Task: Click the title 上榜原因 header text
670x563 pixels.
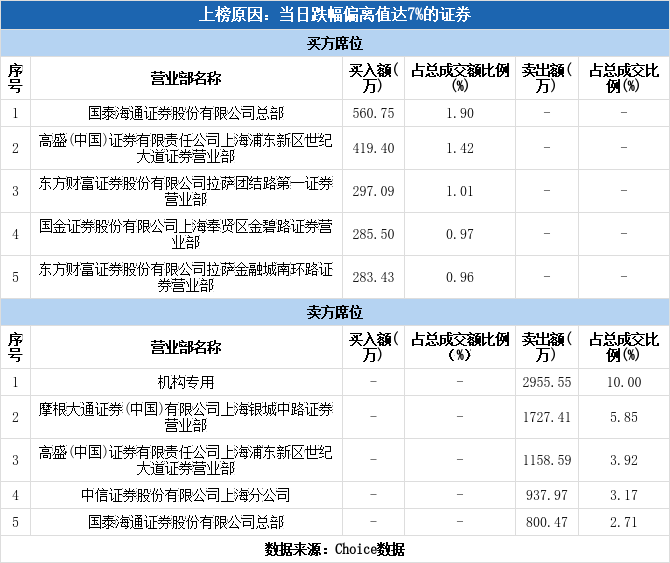Action: tap(335, 15)
